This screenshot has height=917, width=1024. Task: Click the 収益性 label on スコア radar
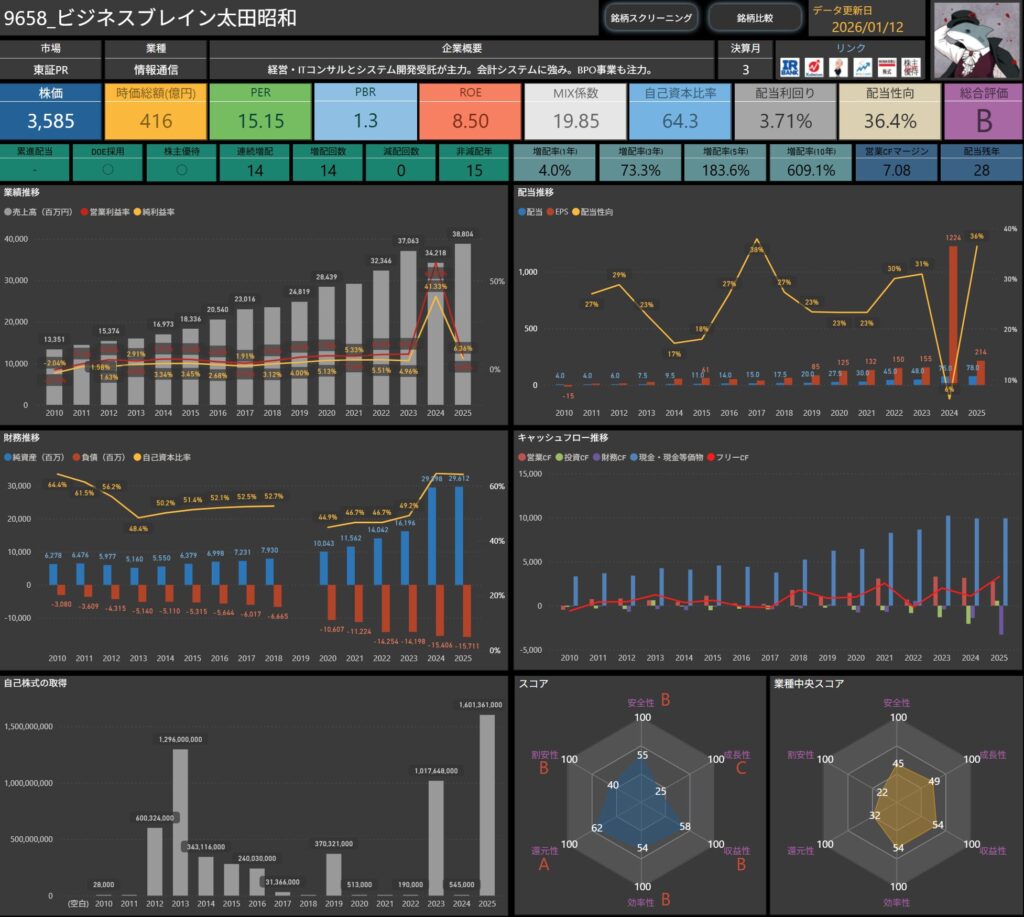[737, 850]
